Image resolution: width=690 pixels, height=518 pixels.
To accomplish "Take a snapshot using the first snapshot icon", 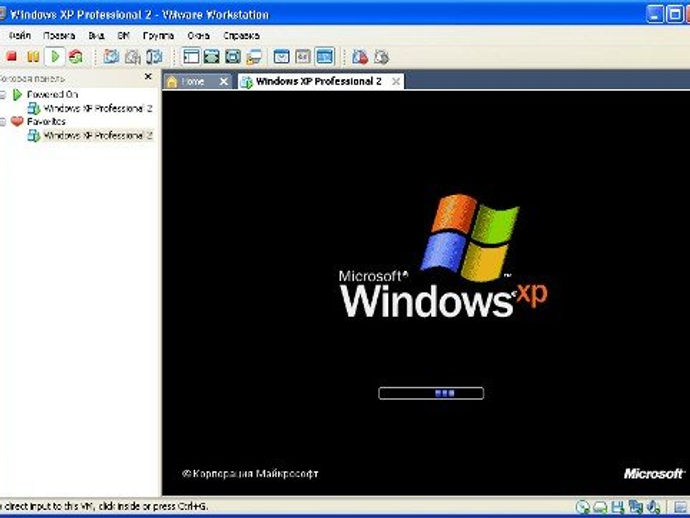I will 111,56.
